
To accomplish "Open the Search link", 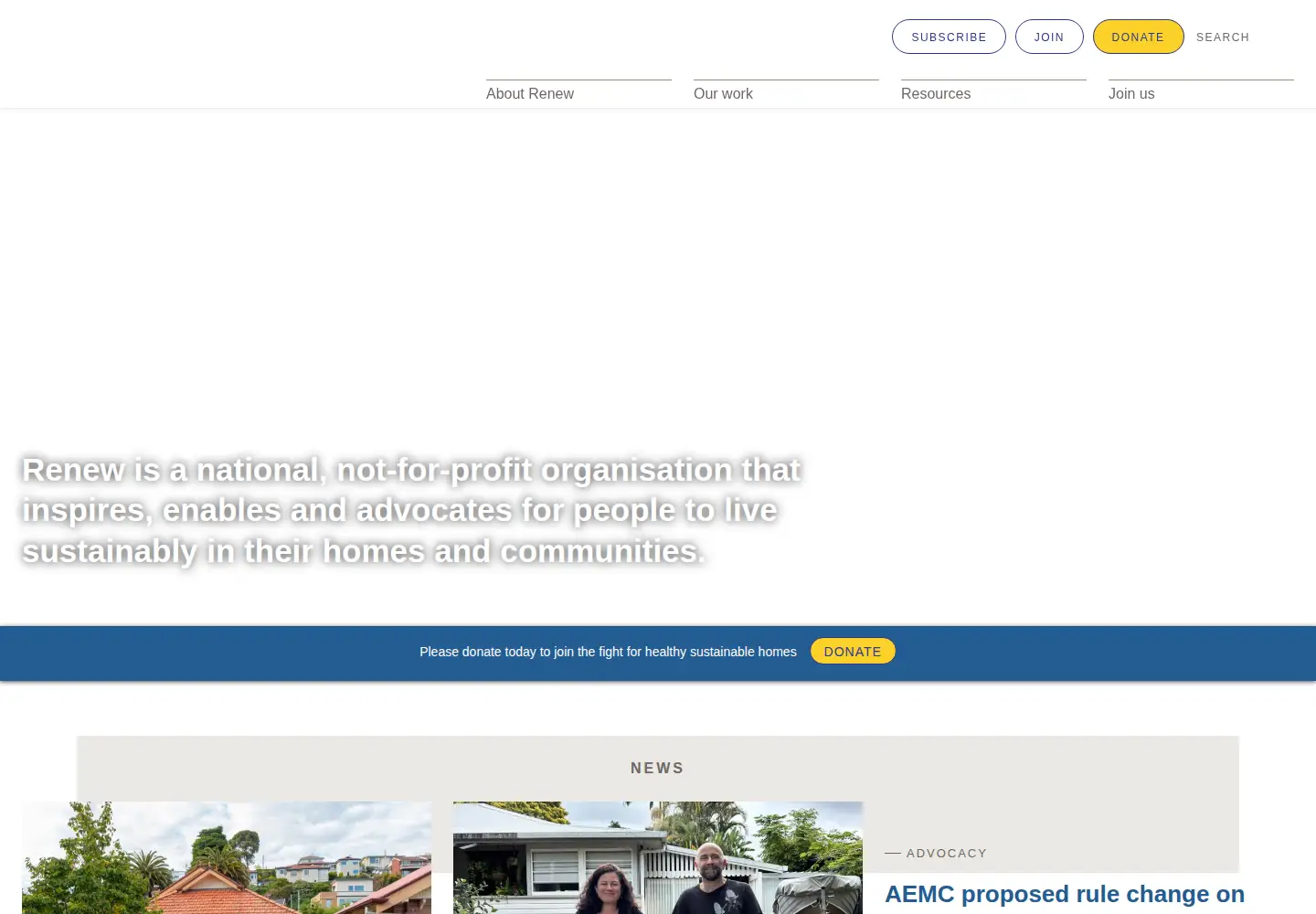I will [x=1223, y=37].
